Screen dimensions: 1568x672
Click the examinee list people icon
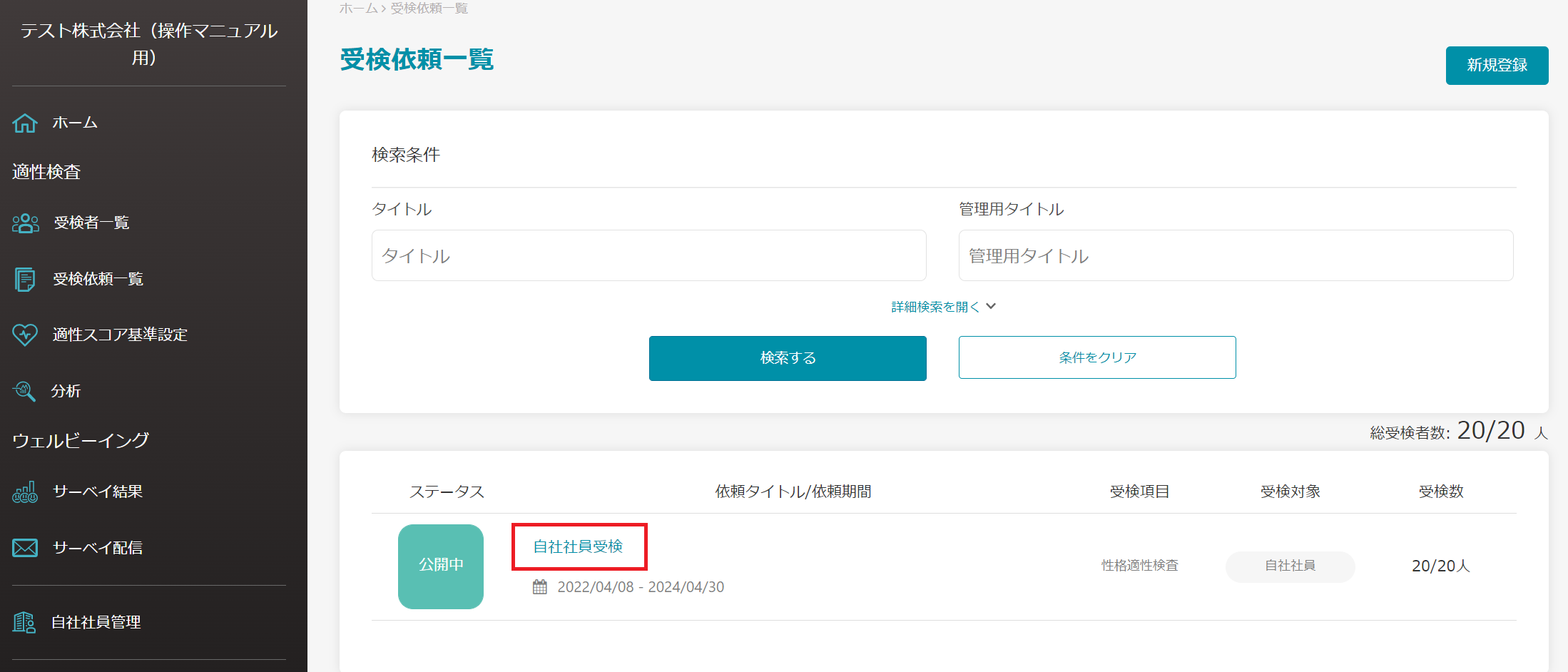coord(25,223)
